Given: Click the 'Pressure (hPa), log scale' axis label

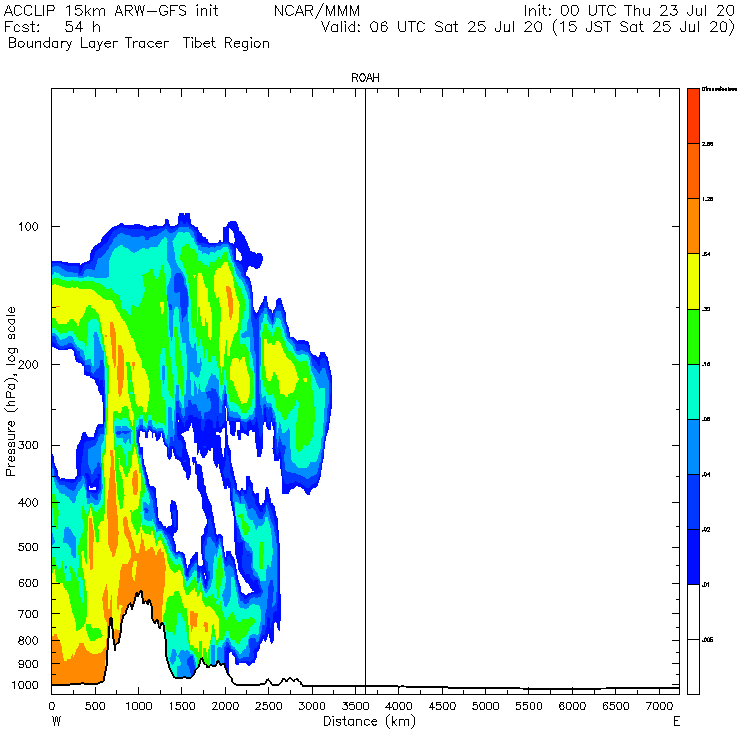Looking at the screenshot, I should [11, 391].
